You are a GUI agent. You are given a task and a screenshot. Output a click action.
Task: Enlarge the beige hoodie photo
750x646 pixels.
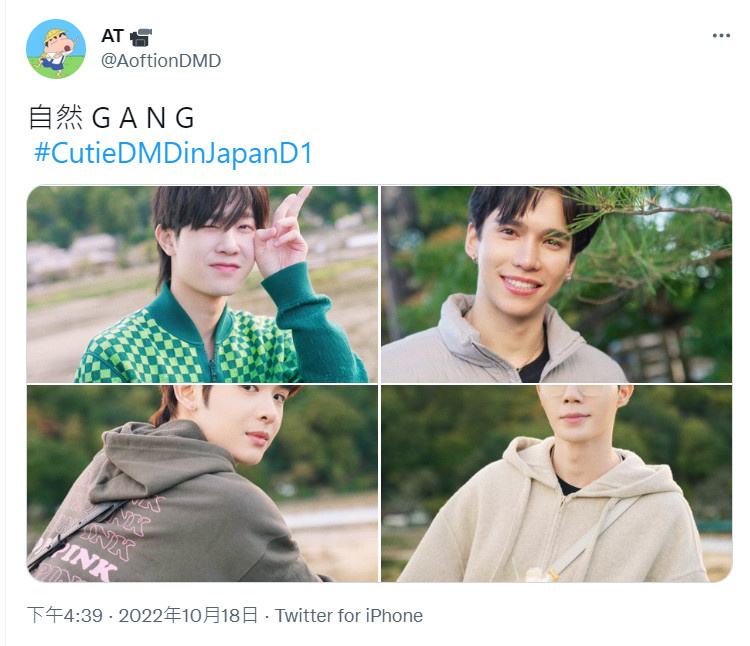pyautogui.click(x=556, y=483)
